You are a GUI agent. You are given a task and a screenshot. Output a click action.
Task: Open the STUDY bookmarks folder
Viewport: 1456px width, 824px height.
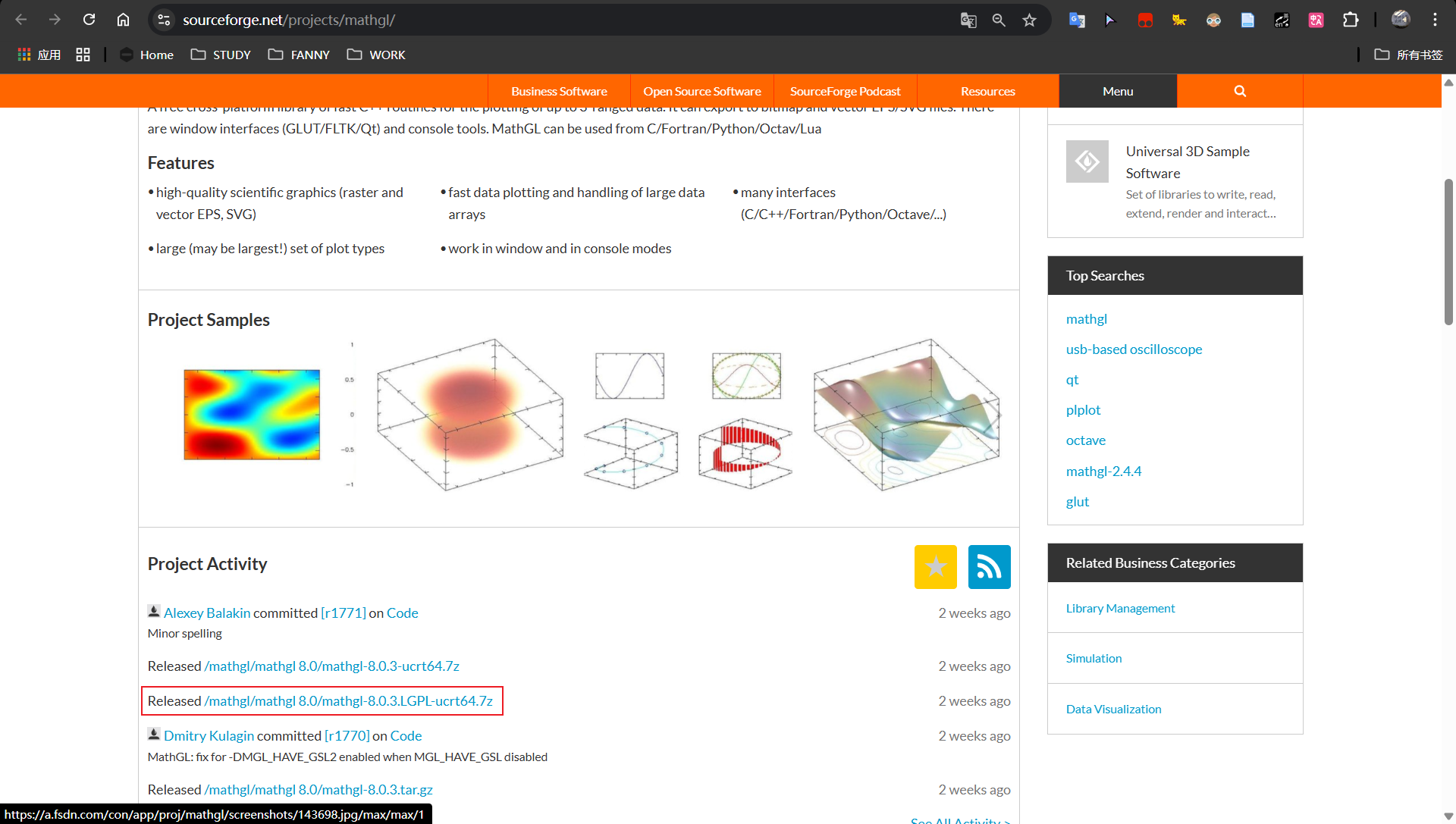click(x=221, y=55)
